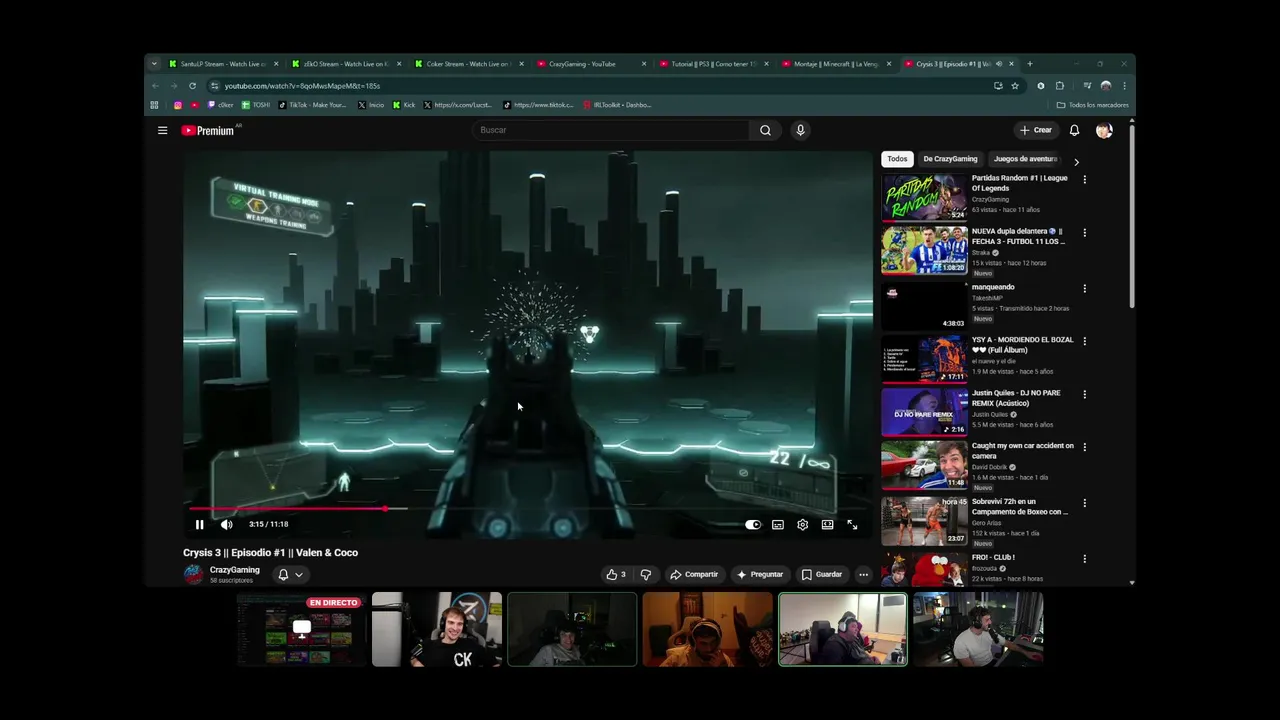Image resolution: width=1280 pixels, height=720 pixels.
Task: Click the Compartir share button
Action: point(694,574)
